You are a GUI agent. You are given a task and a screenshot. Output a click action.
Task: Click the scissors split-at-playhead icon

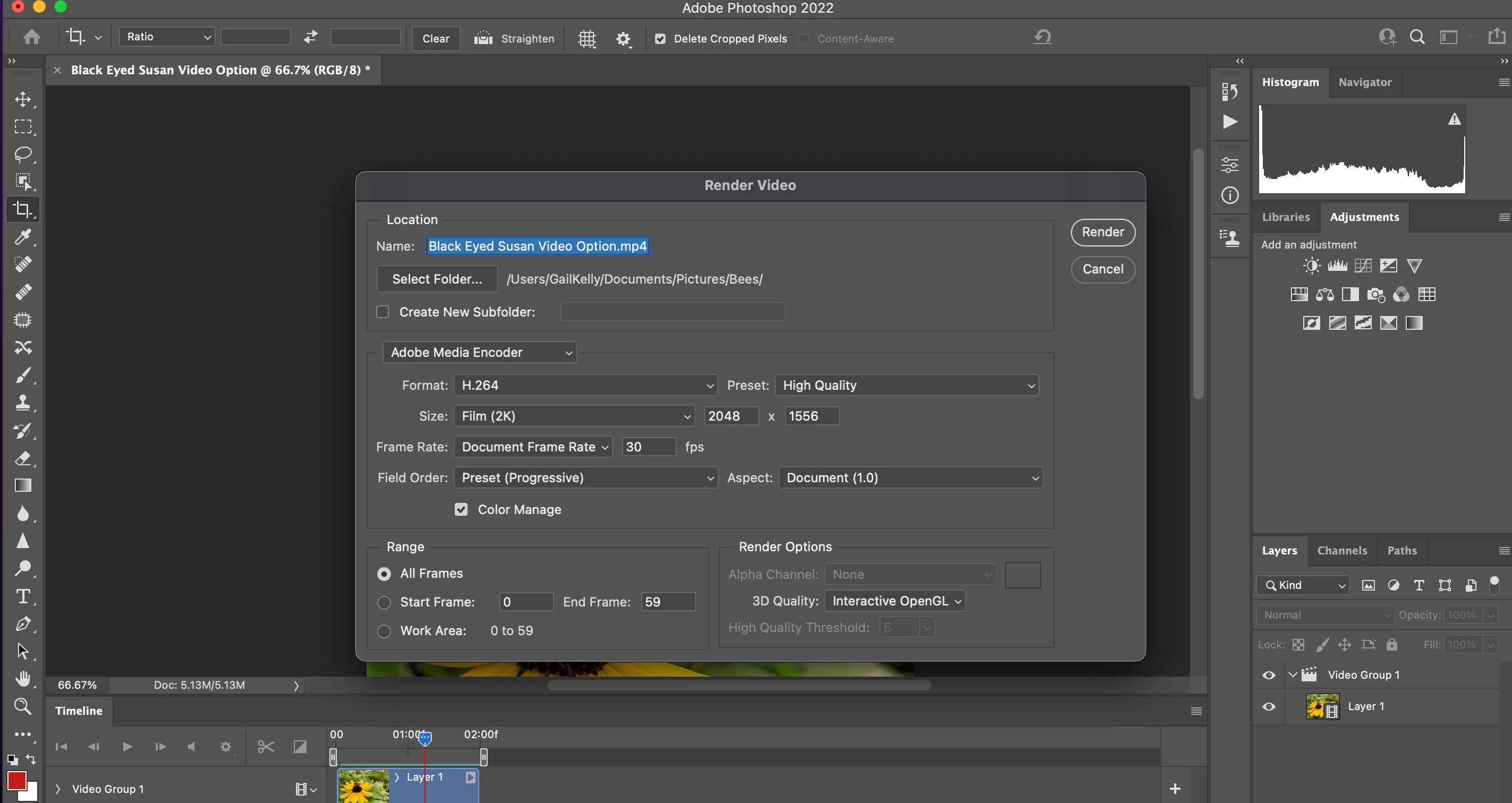click(x=266, y=747)
